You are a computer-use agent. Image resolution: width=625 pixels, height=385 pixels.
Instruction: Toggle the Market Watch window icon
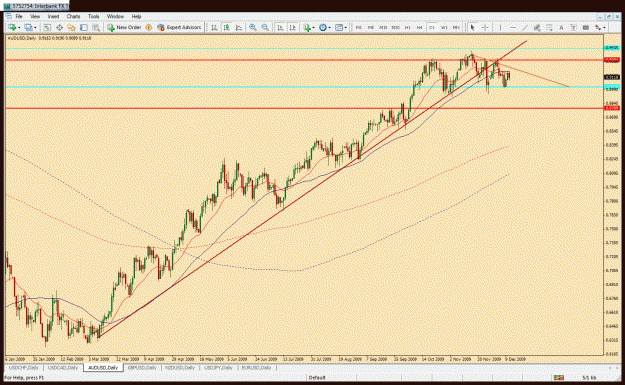point(47,28)
